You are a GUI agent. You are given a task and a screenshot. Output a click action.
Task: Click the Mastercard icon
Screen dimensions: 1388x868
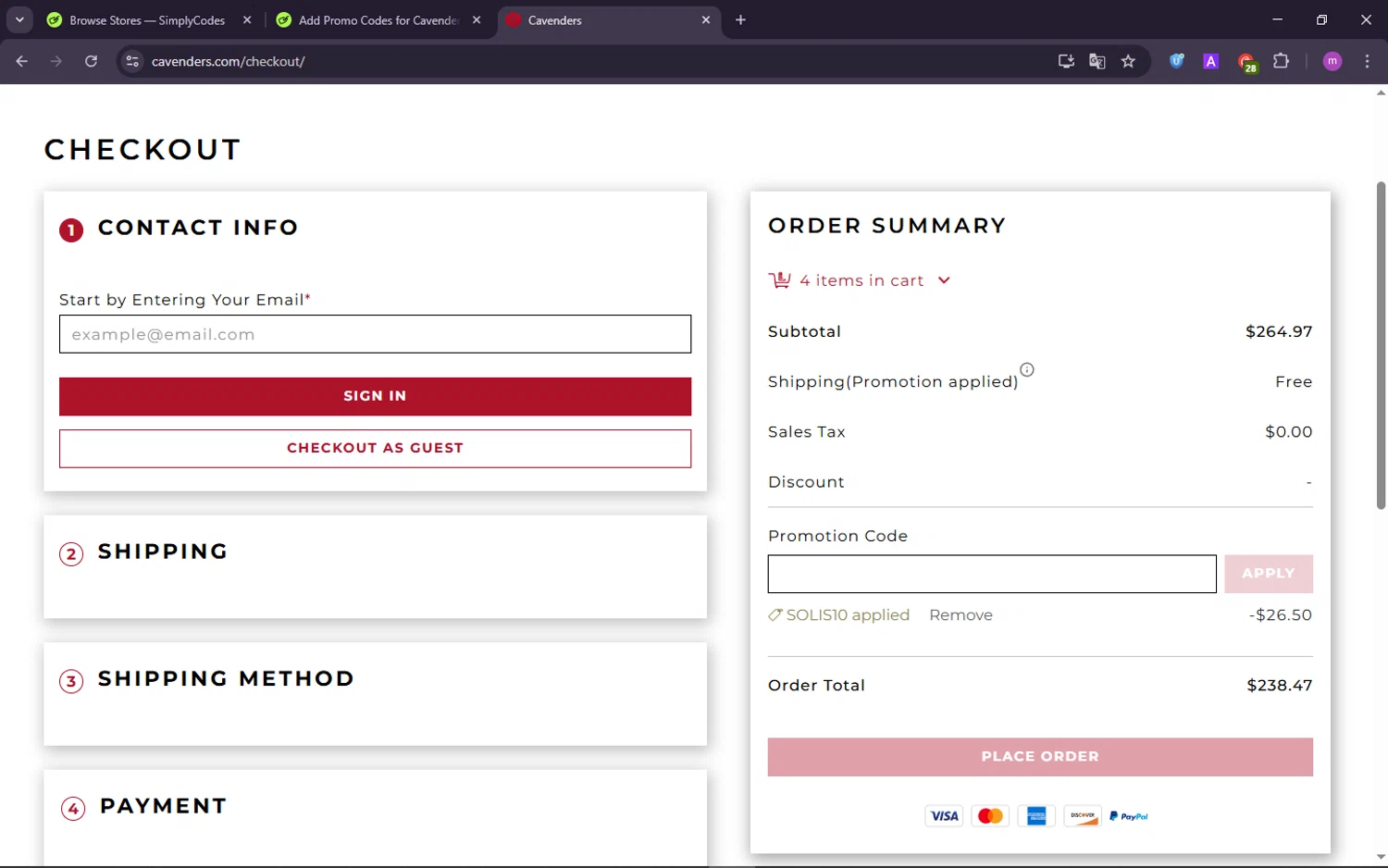click(x=990, y=816)
